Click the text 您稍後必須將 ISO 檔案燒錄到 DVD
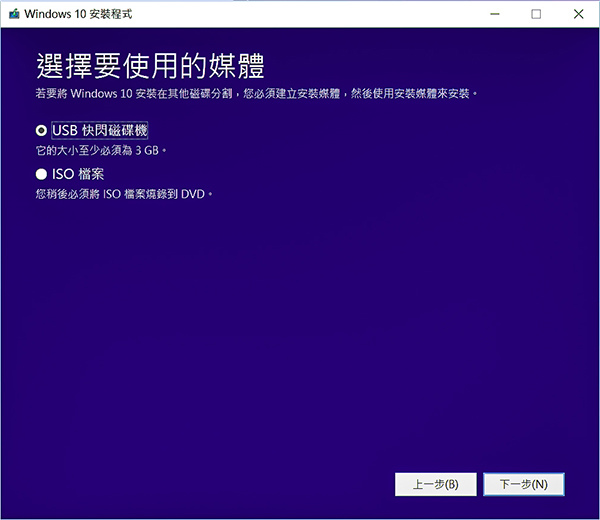The width and height of the screenshot is (600, 520). tap(124, 194)
